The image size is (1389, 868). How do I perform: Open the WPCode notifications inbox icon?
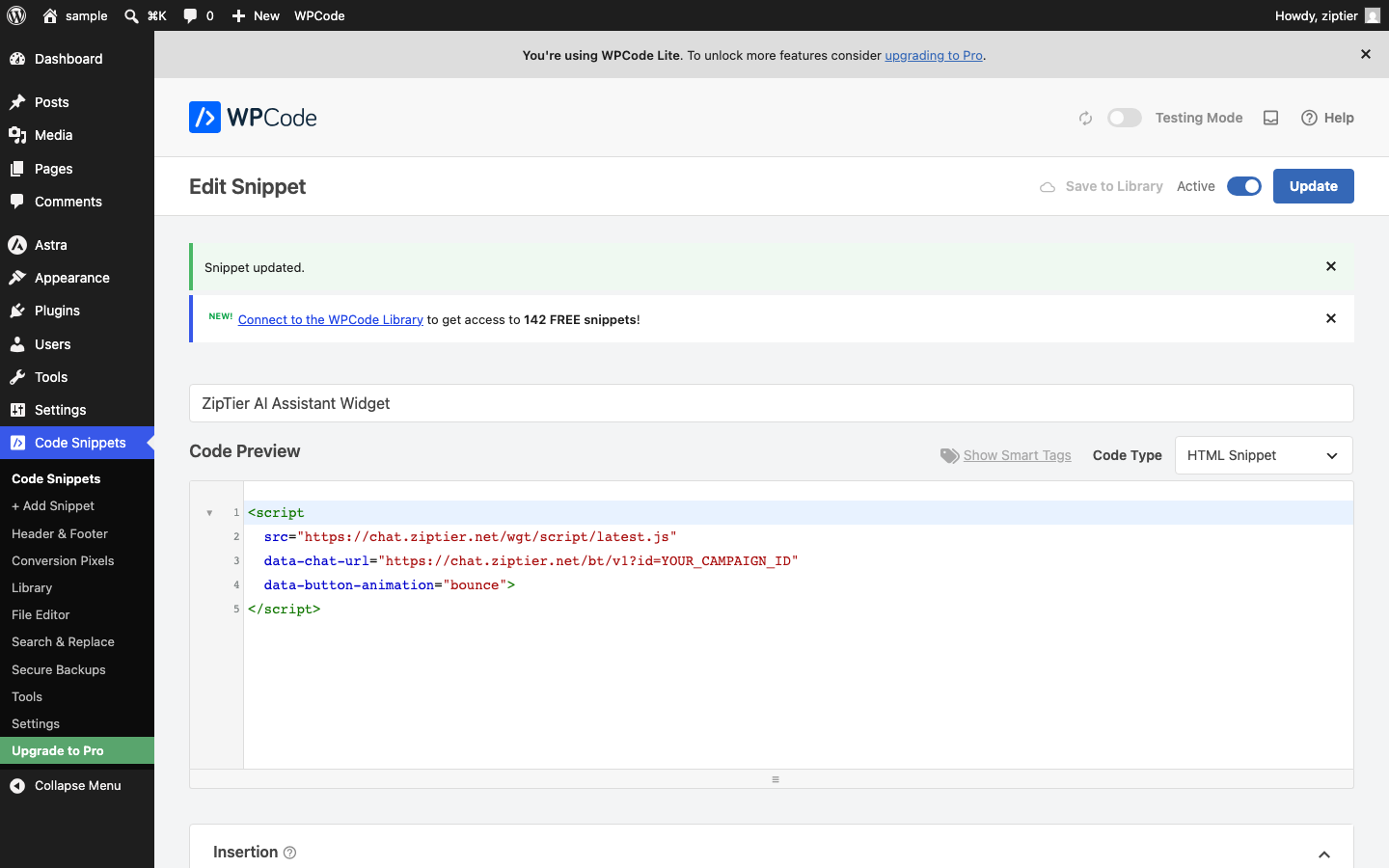tap(1270, 118)
